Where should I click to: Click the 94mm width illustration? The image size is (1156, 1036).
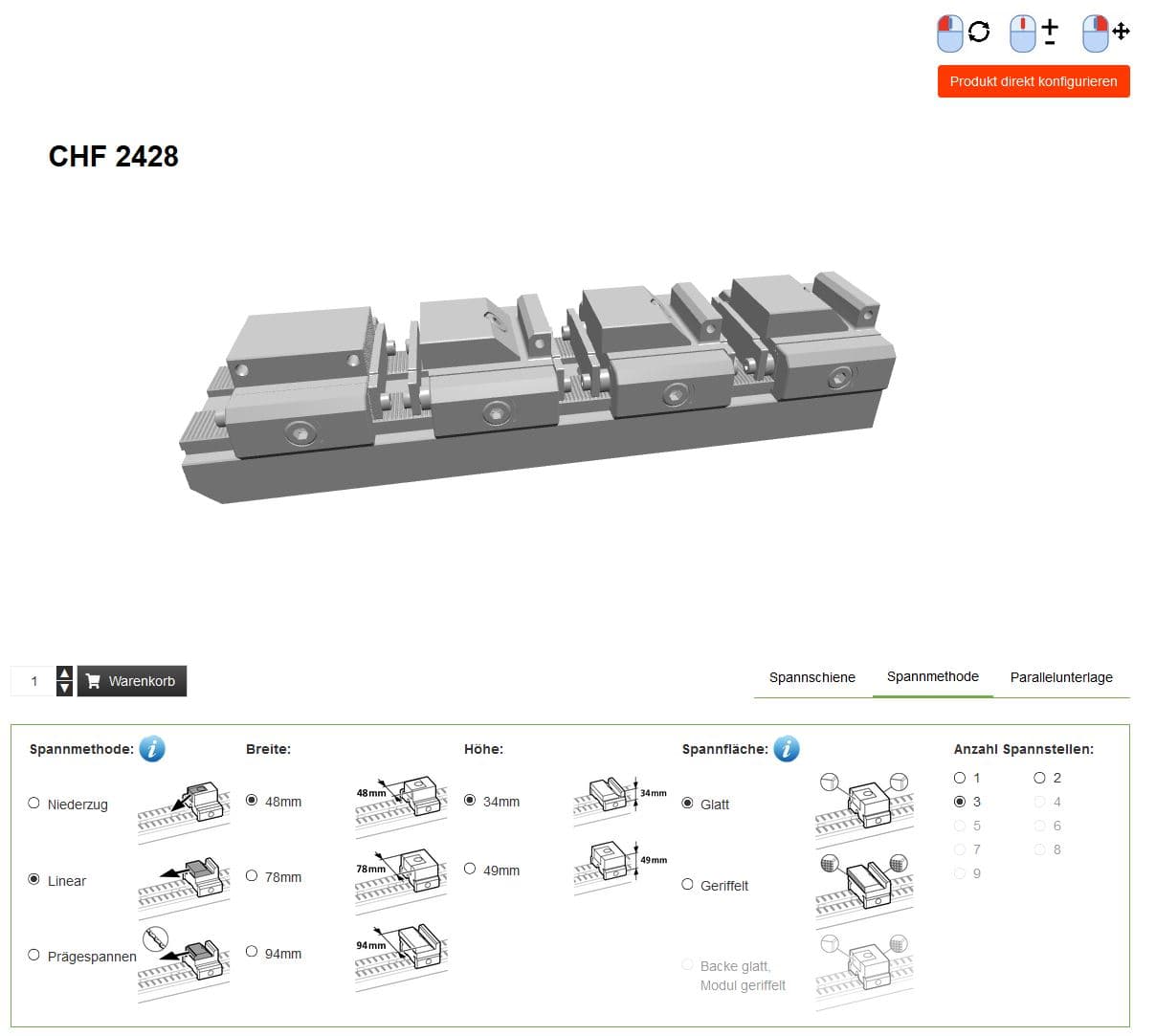click(x=401, y=958)
